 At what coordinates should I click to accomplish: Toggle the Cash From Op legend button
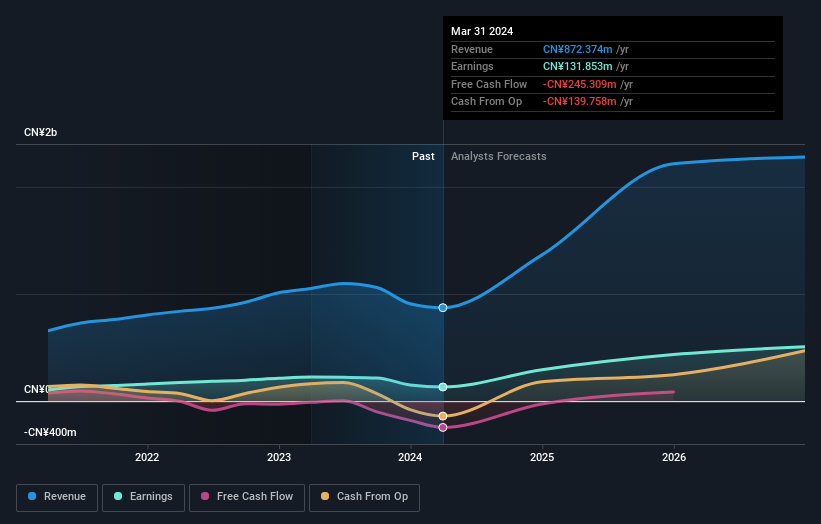tap(364, 497)
